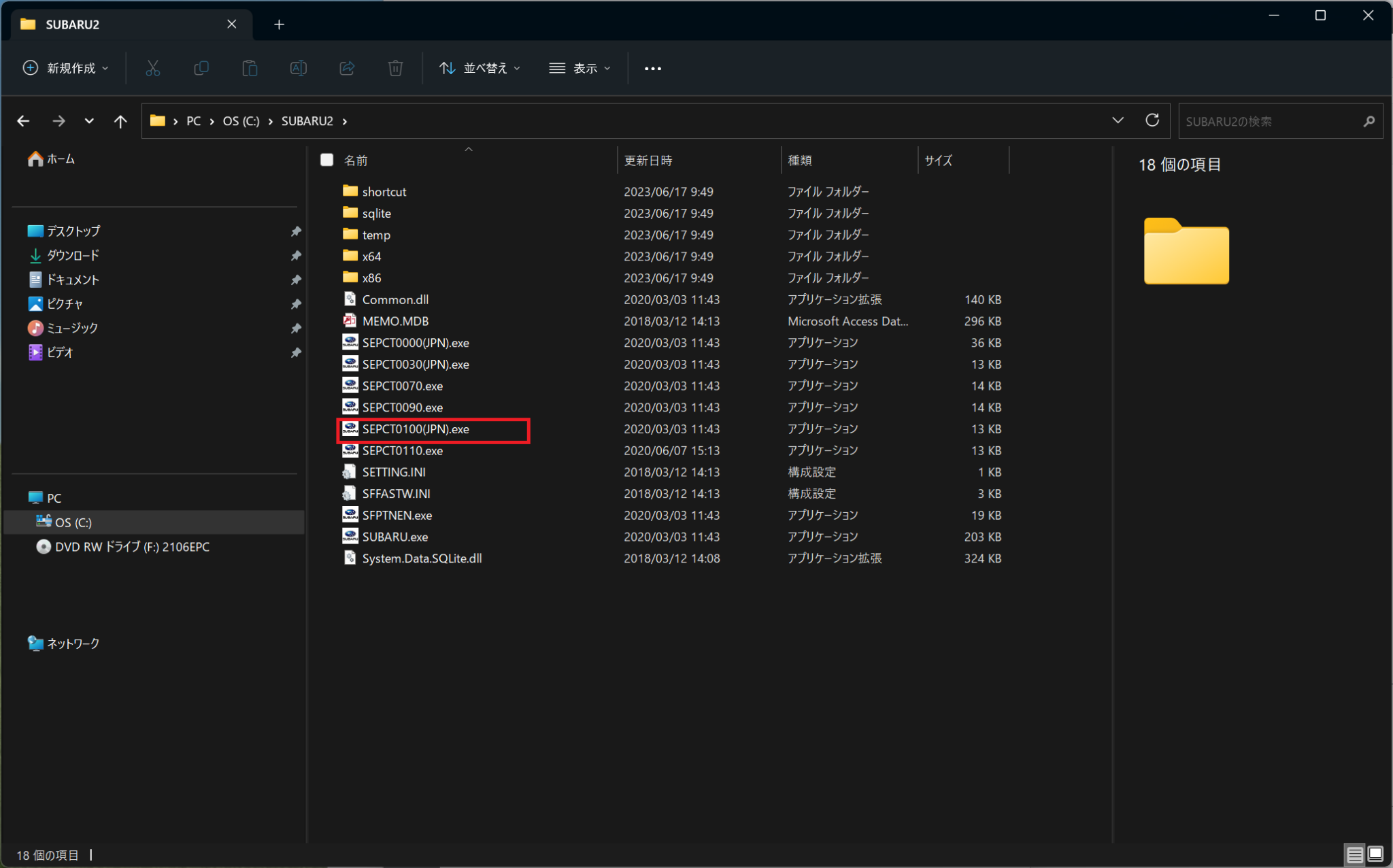Expand the address bar history dropdown
The width and height of the screenshot is (1393, 868).
coord(1118,120)
